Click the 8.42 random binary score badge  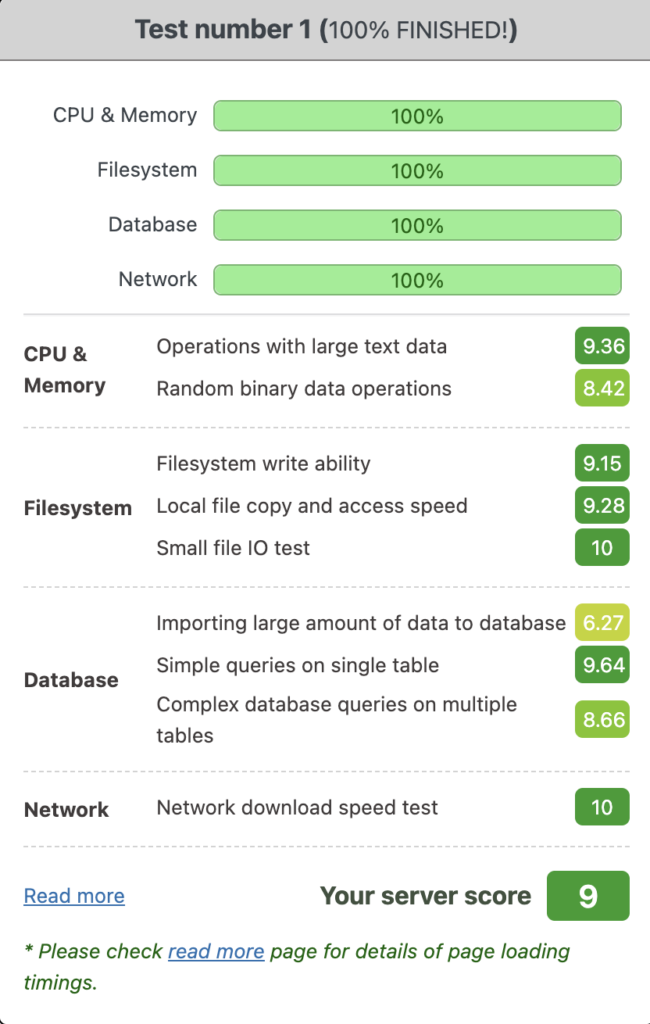(x=602, y=389)
